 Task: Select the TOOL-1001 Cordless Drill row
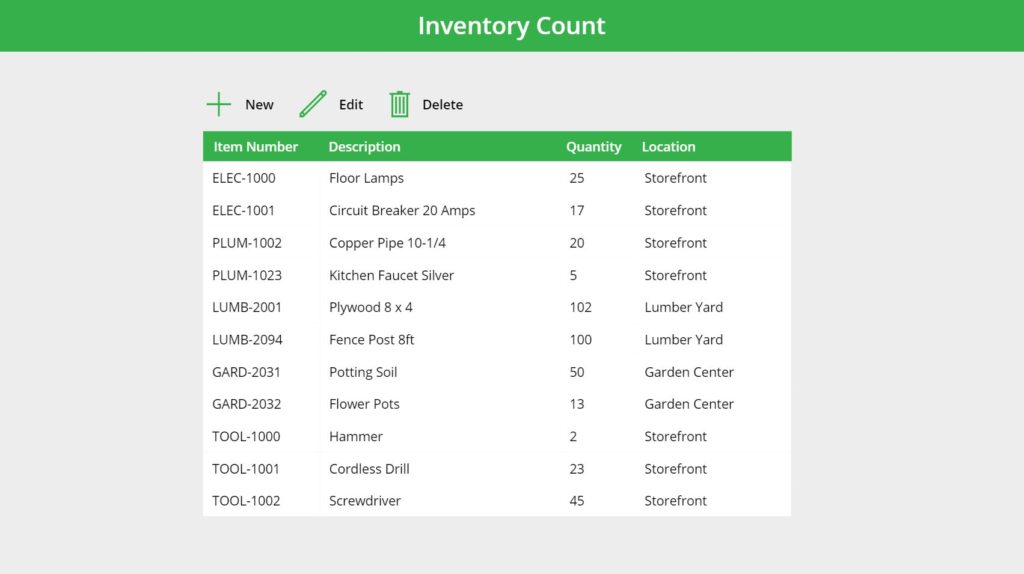point(497,468)
